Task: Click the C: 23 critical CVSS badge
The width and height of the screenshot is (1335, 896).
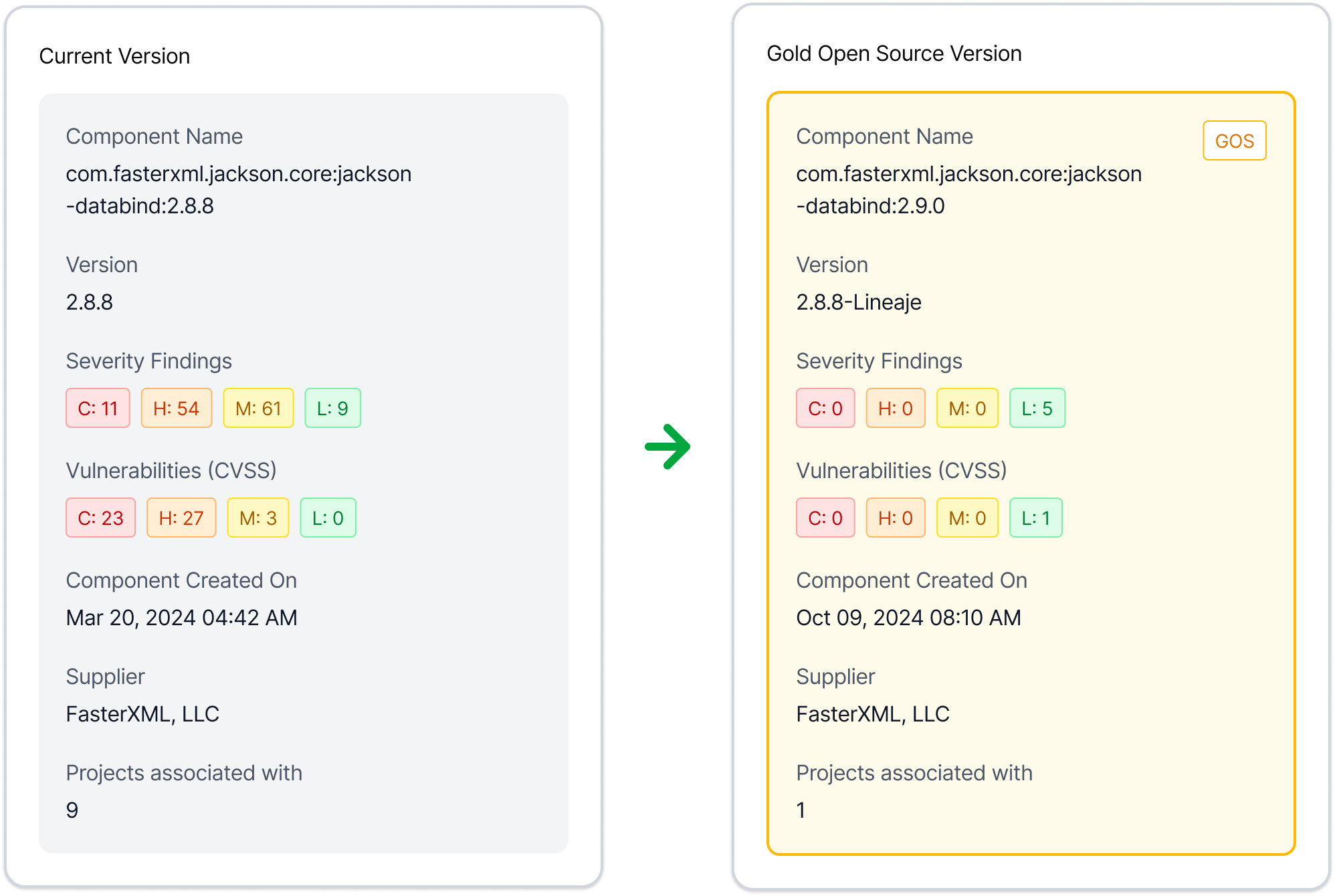Action: 100,518
